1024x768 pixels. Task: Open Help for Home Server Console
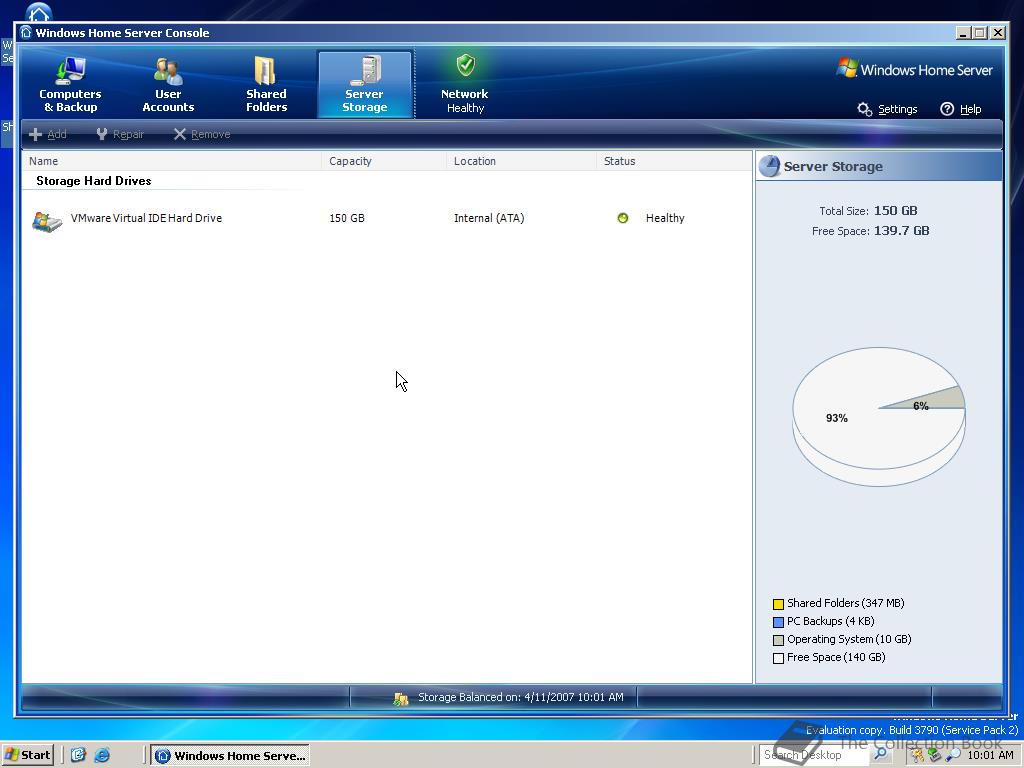coord(961,109)
